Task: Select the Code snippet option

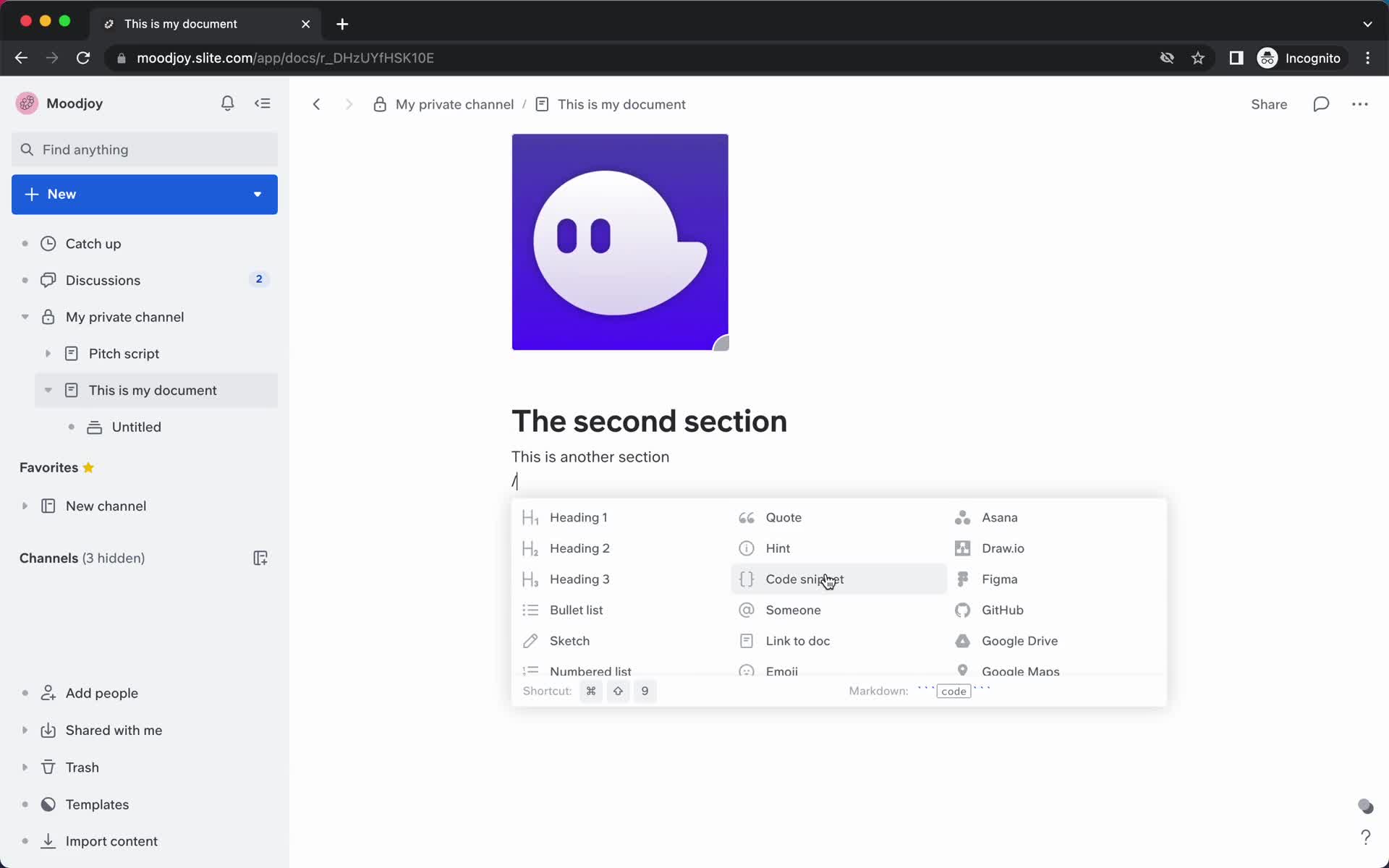Action: pos(805,579)
